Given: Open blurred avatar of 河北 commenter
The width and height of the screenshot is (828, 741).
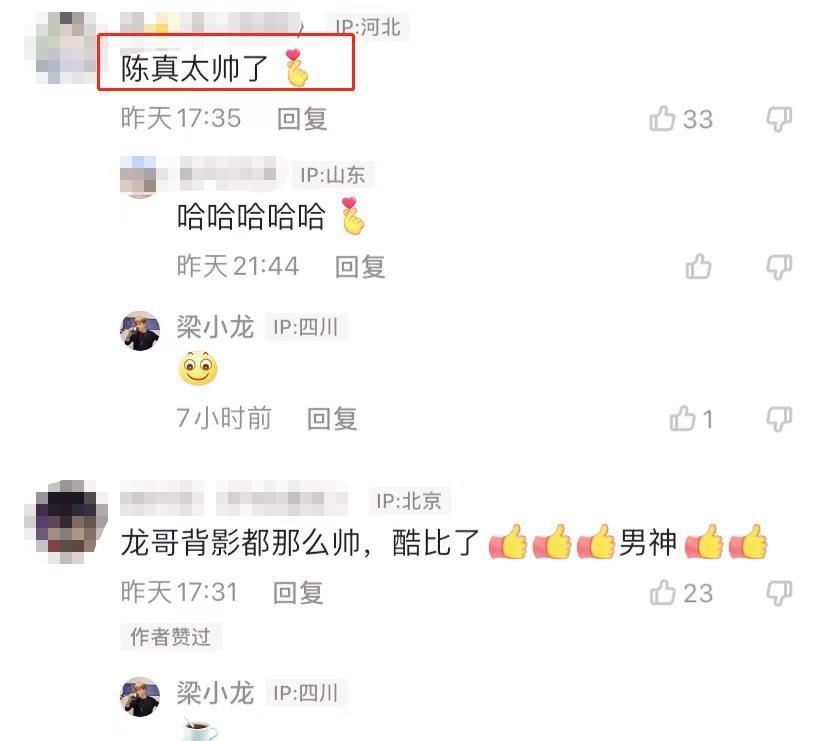Looking at the screenshot, I should pyautogui.click(x=64, y=48).
